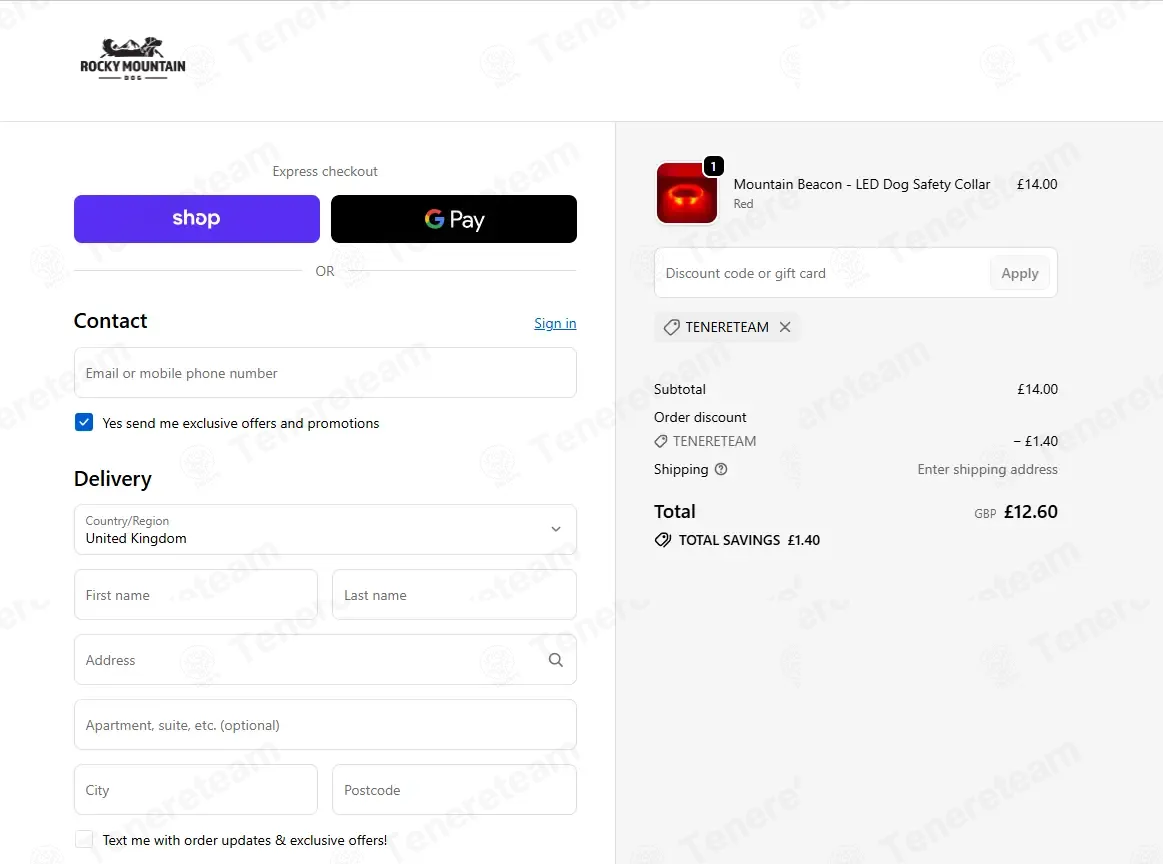
Task: Click the 'Enter shipping address' text
Action: point(987,469)
